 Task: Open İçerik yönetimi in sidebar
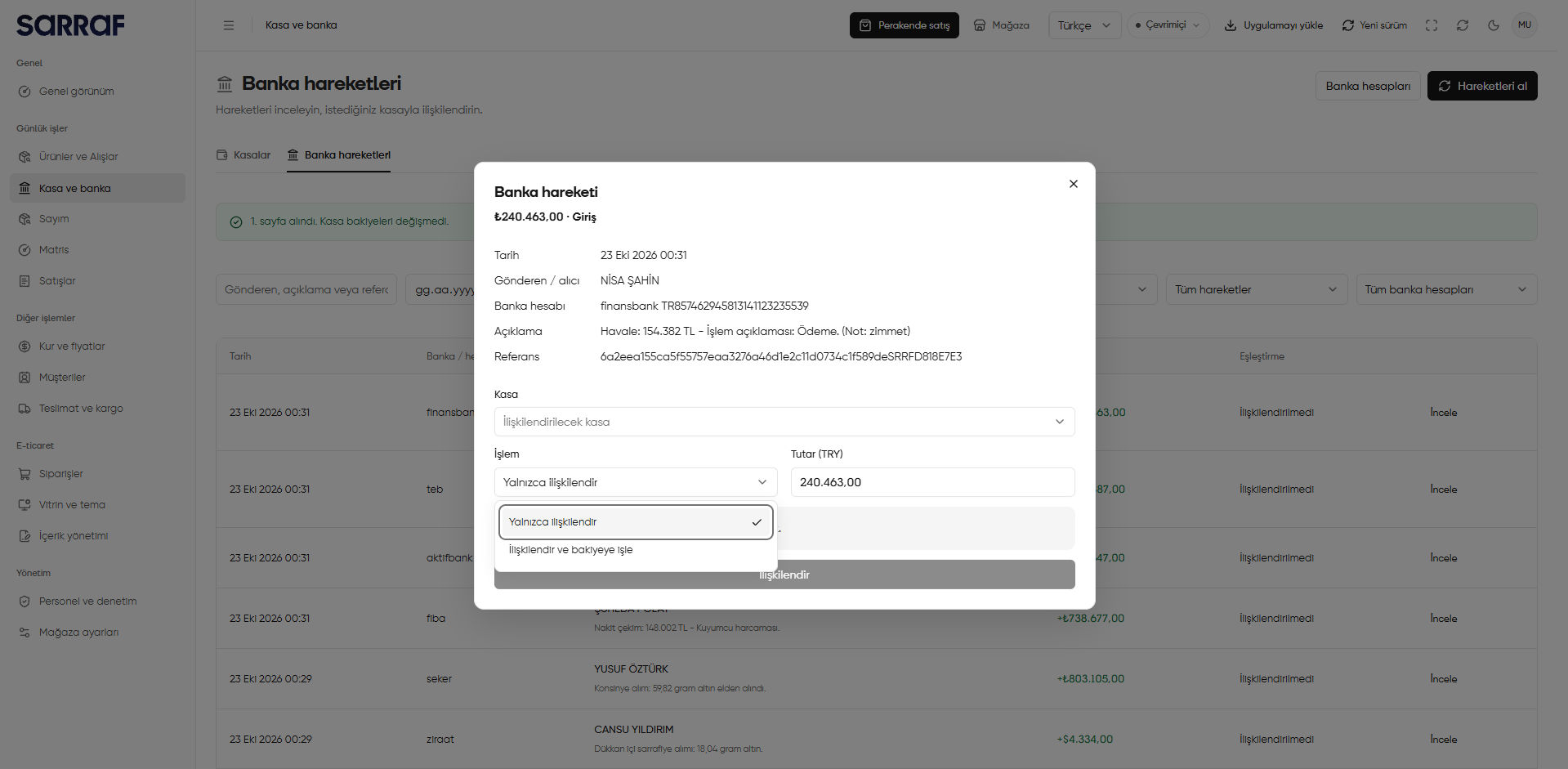click(97, 536)
